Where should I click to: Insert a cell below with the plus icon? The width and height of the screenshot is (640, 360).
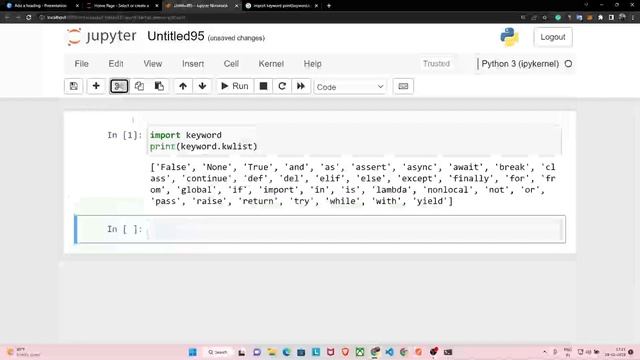96,86
